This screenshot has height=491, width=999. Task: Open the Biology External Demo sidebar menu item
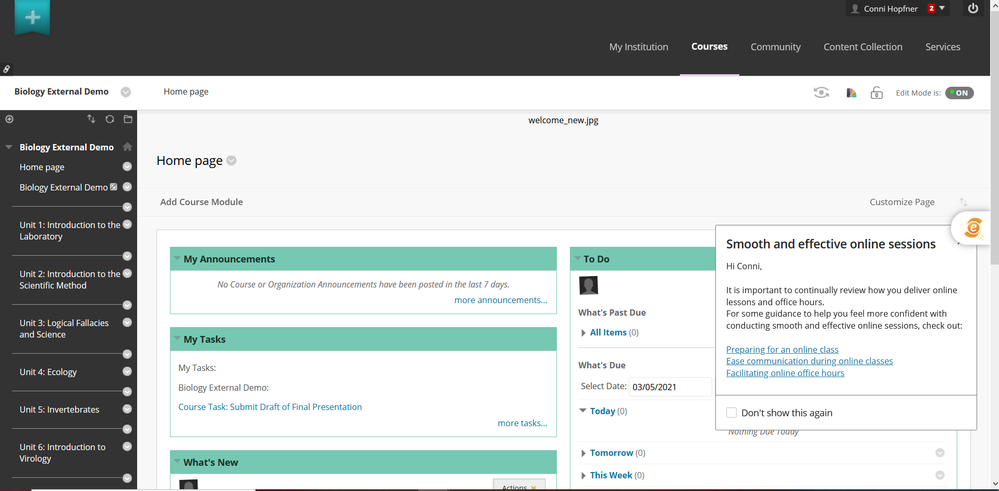(64, 187)
